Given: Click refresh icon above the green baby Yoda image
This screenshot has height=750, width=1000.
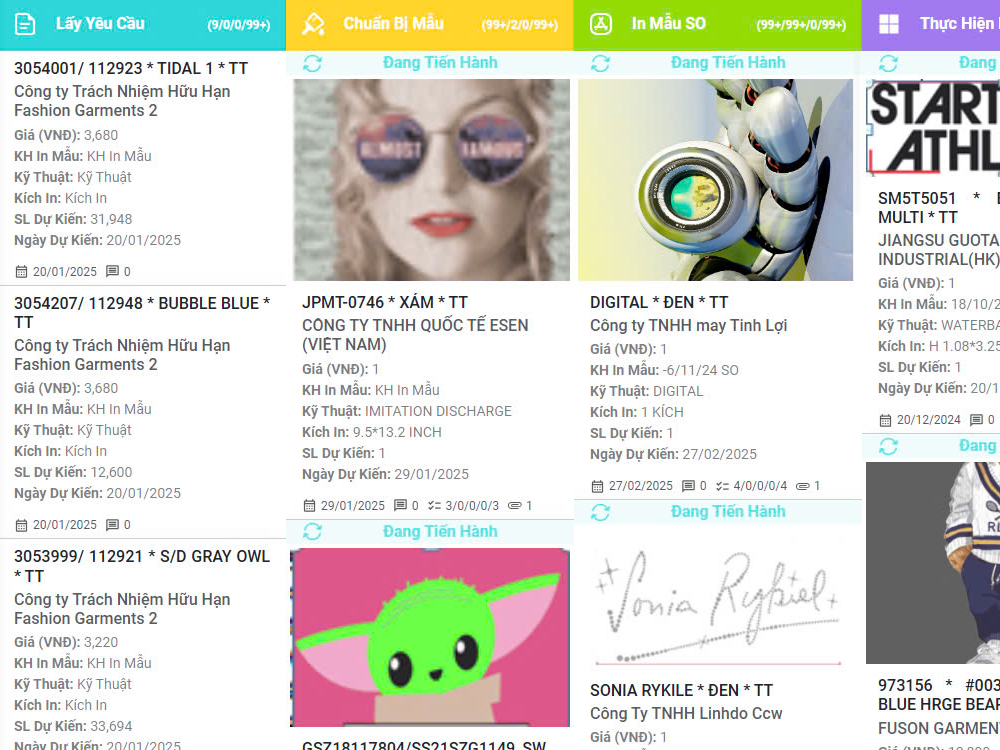Looking at the screenshot, I should point(312,532).
